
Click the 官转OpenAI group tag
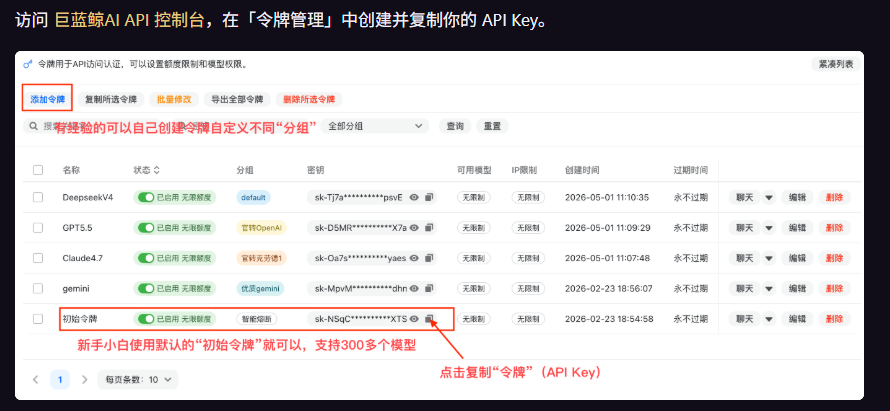(x=262, y=228)
